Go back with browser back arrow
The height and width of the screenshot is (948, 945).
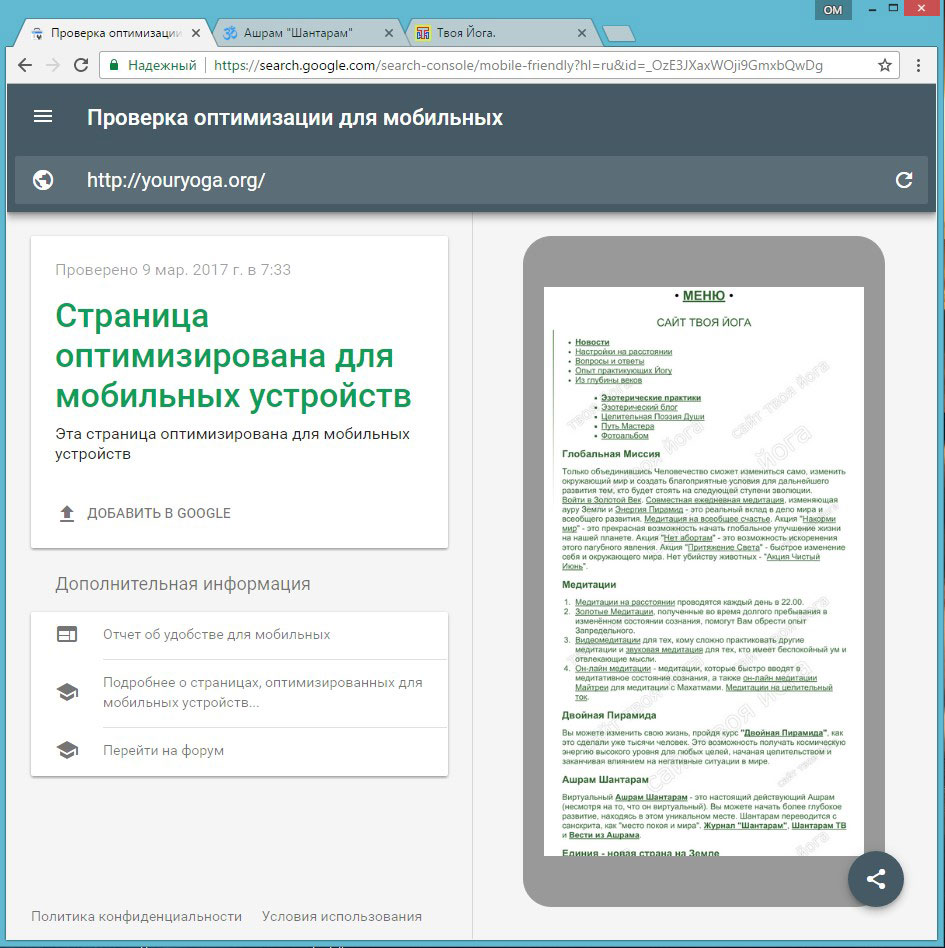pyautogui.click(x=25, y=65)
